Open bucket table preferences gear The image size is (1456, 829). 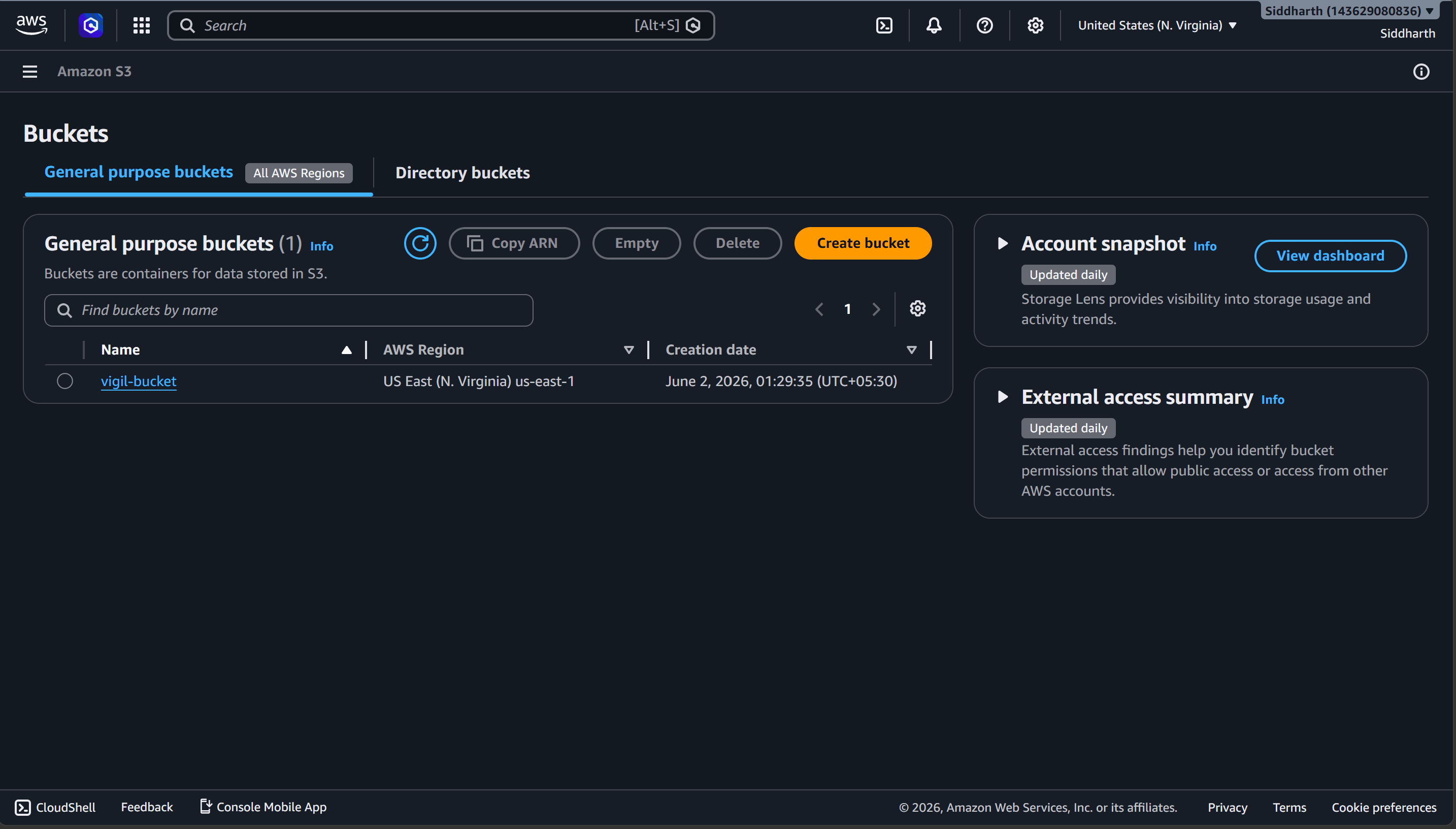tap(917, 309)
